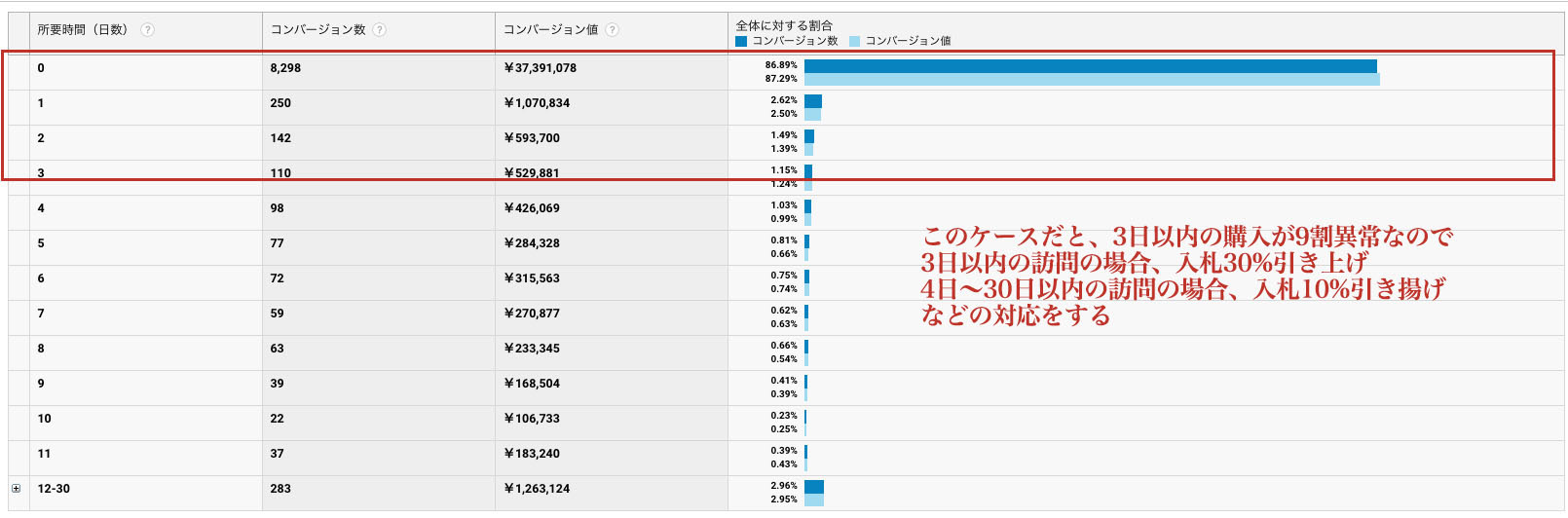Screen dimensions: 1568x518
Task: Click question mark next to コンバージョン値
Action: 612,30
